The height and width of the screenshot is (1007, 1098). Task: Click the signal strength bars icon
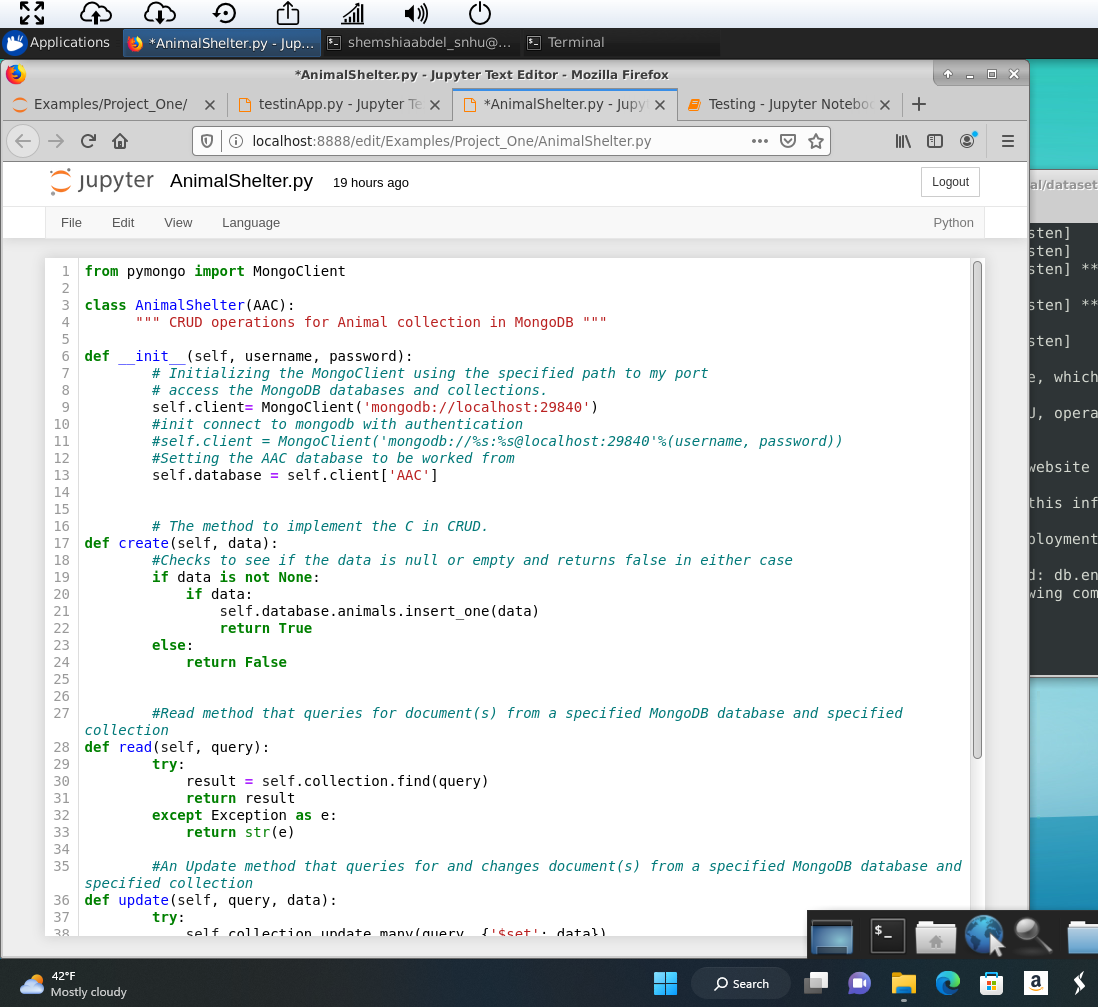[x=353, y=13]
